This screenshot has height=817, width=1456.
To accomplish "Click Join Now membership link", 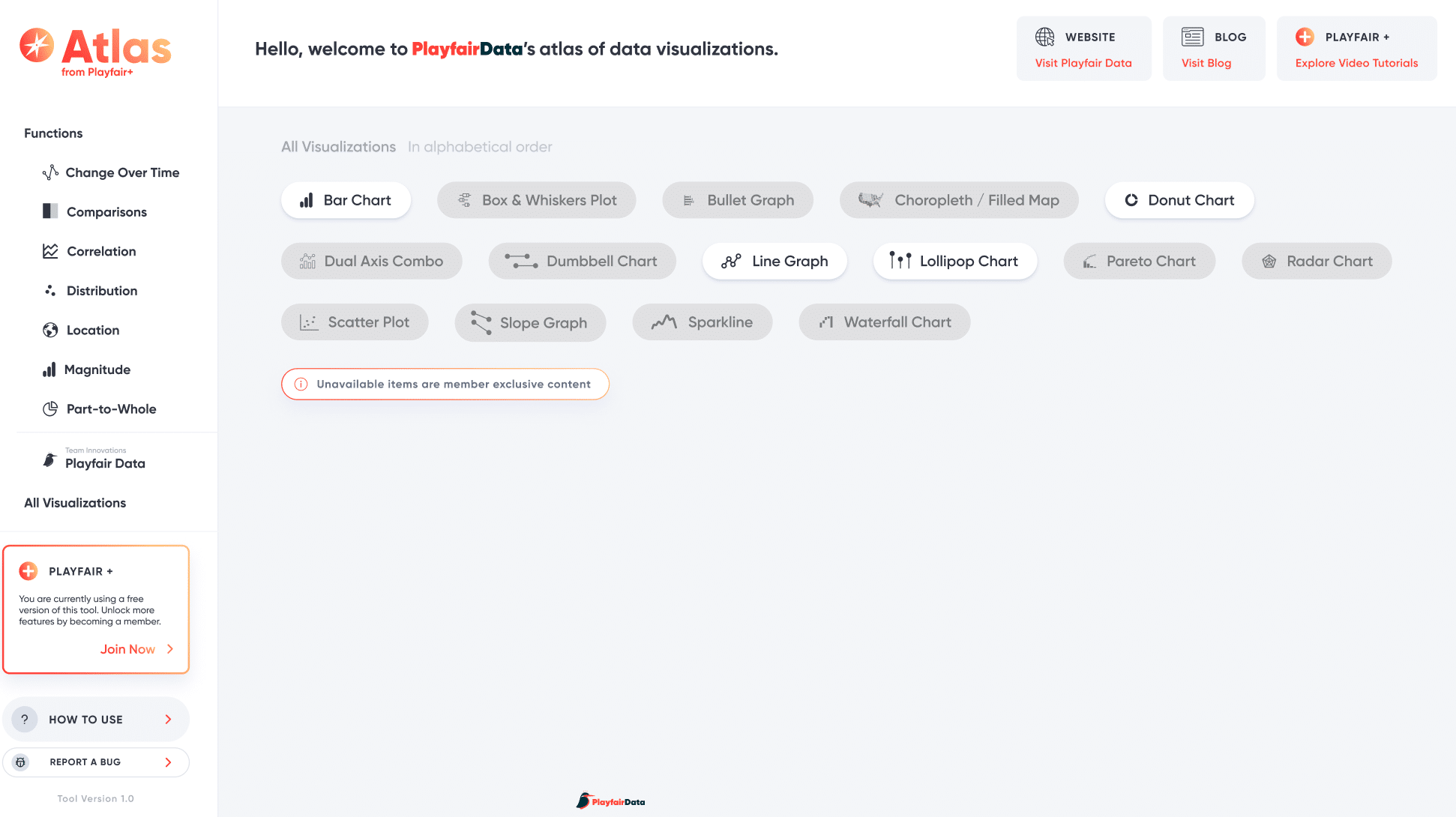I will coord(128,649).
